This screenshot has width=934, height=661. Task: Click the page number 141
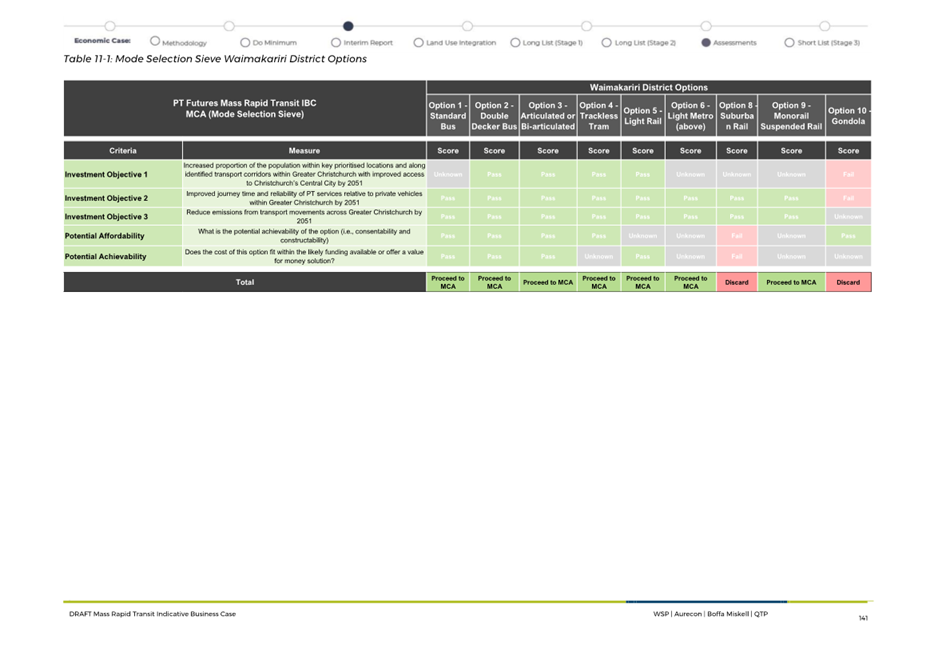click(863, 618)
